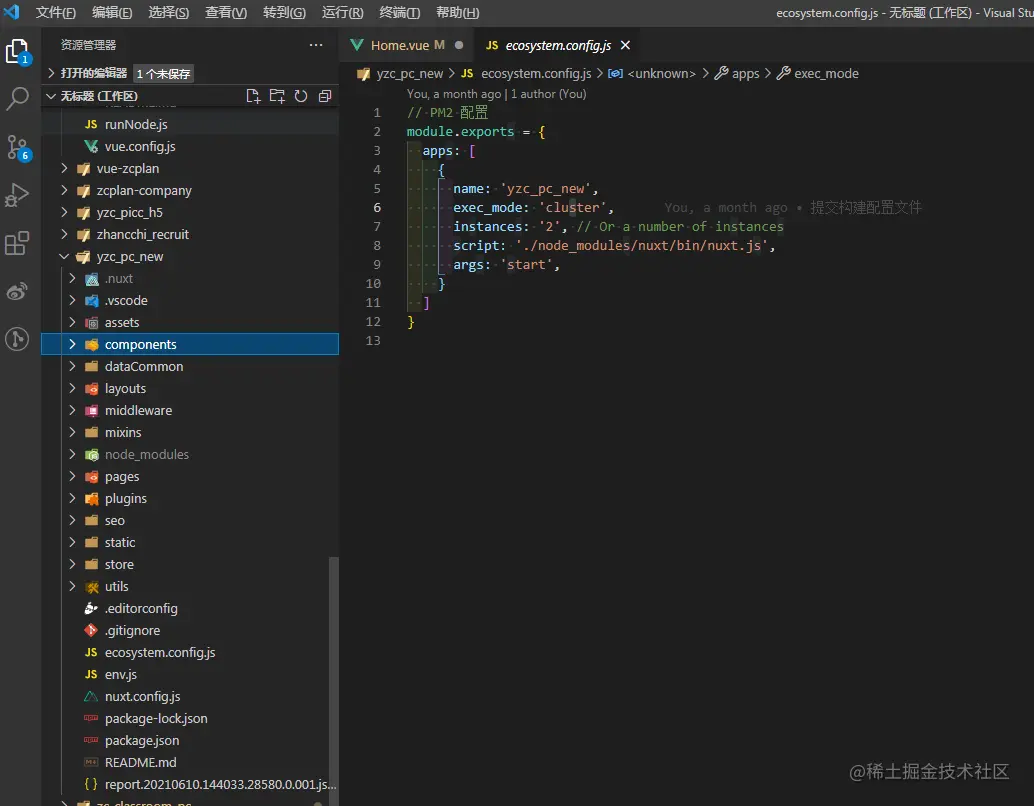Expand the vue-zcplan folder

click(127, 168)
